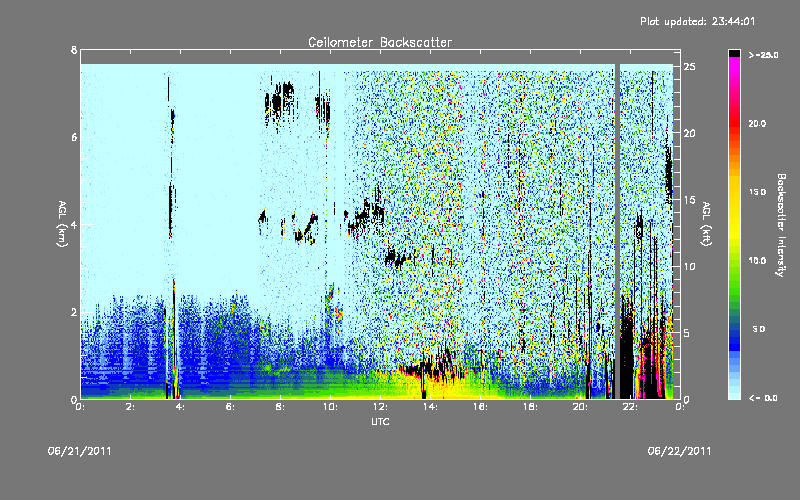Click the 20 kft tick on right axis

[x=690, y=133]
